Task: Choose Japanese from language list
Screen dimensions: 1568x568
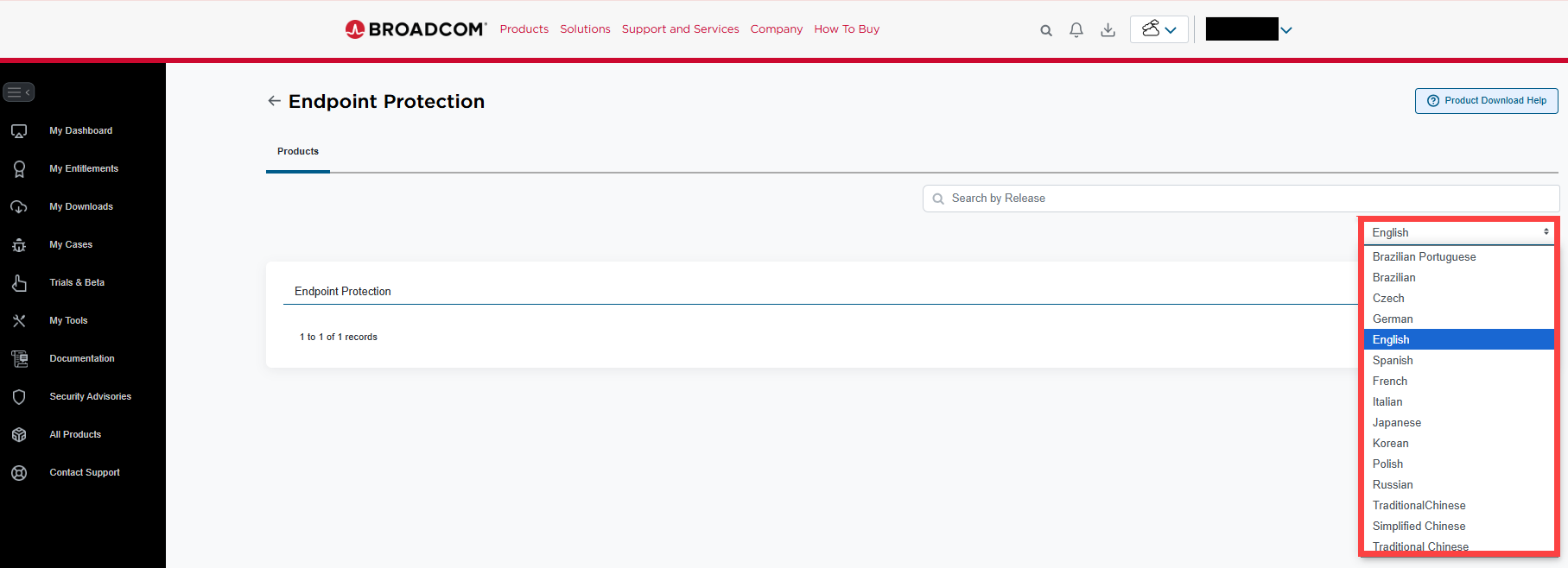Action: pyautogui.click(x=1459, y=423)
